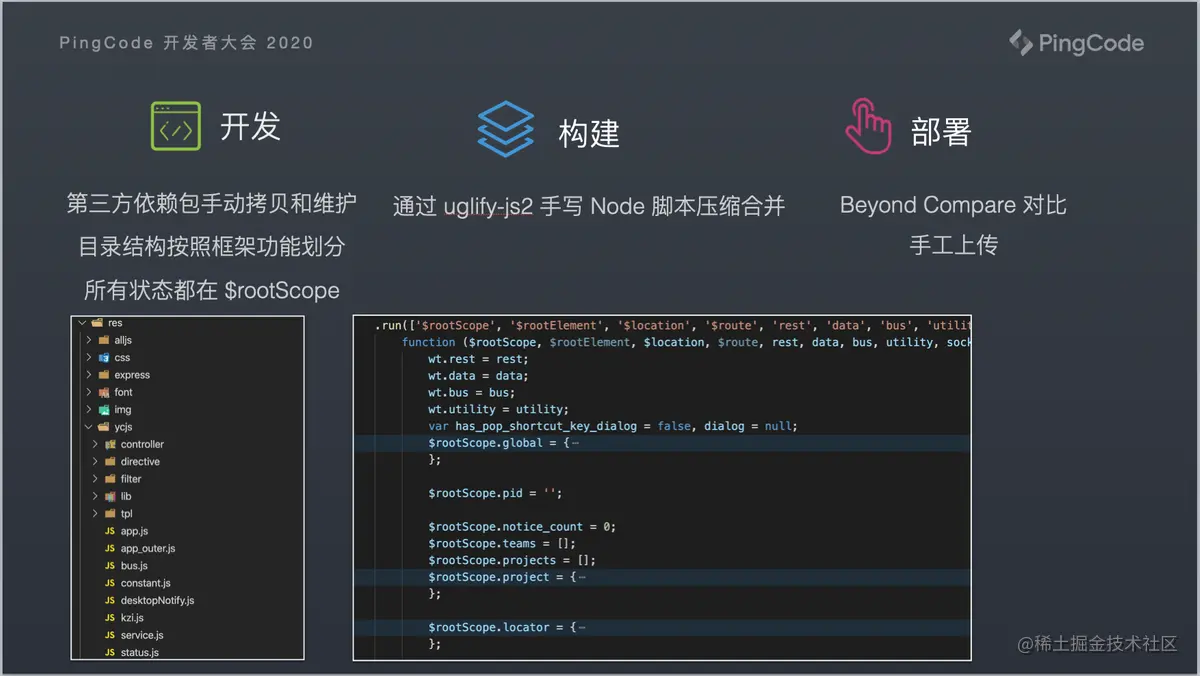Image resolution: width=1200 pixels, height=676 pixels.
Task: Expand the alljs folder chevron
Action: pyautogui.click(x=89, y=340)
